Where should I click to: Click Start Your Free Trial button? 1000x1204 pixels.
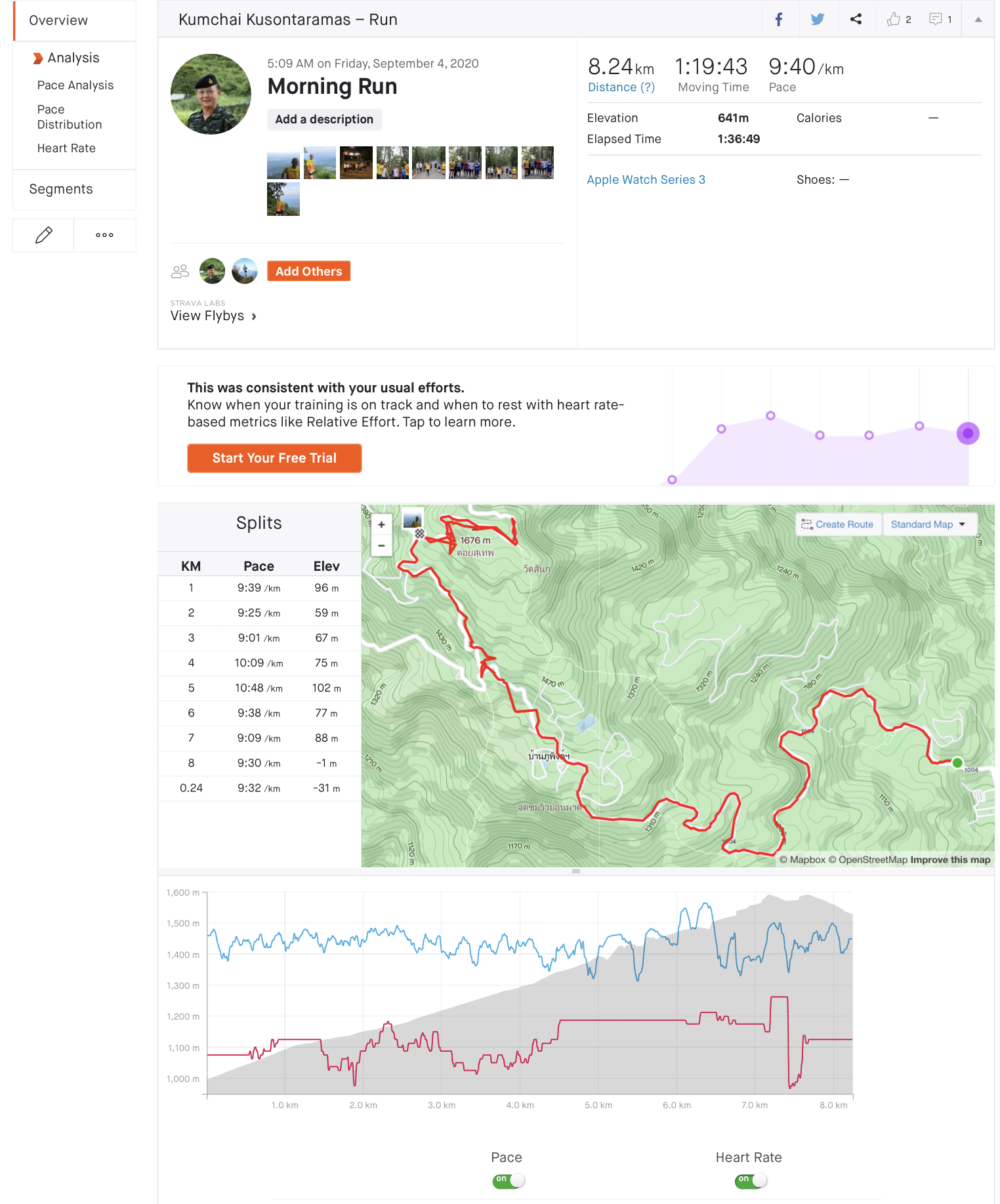274,458
